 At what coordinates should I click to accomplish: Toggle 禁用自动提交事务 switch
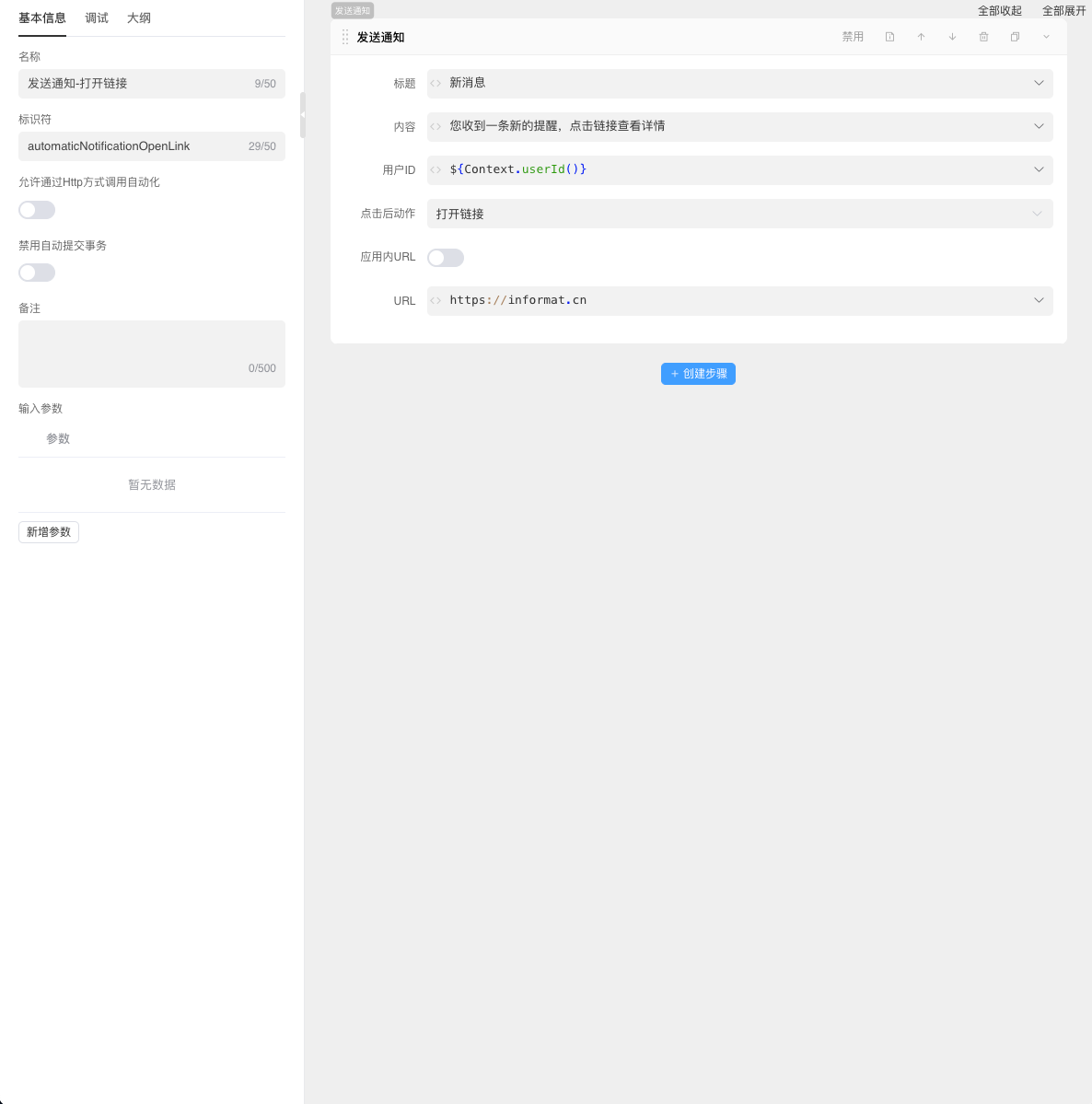pos(37,273)
